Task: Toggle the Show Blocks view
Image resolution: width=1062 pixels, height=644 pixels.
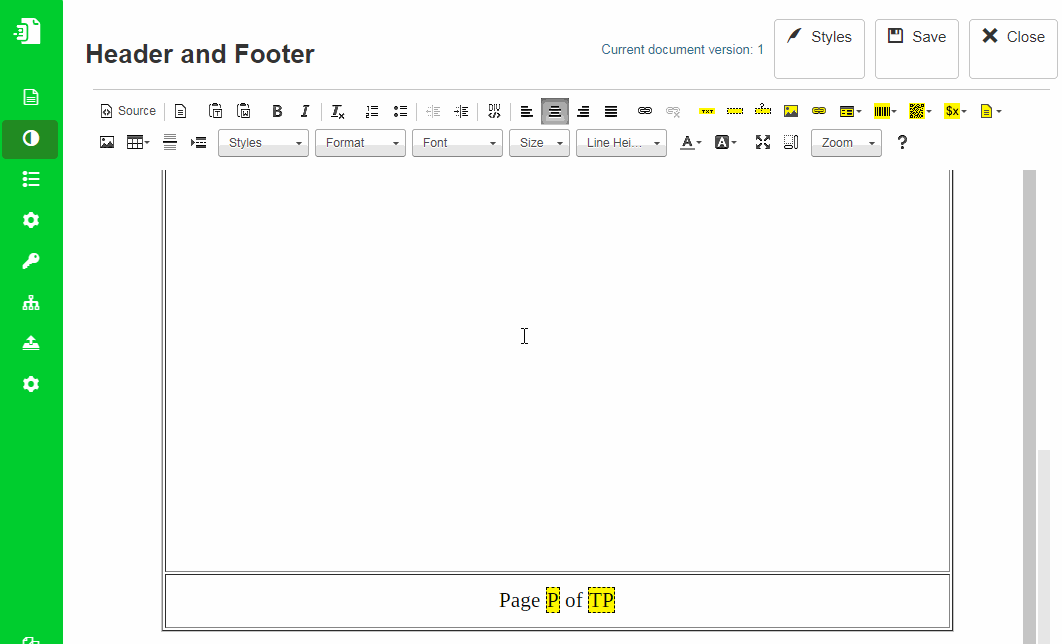Action: pos(790,143)
